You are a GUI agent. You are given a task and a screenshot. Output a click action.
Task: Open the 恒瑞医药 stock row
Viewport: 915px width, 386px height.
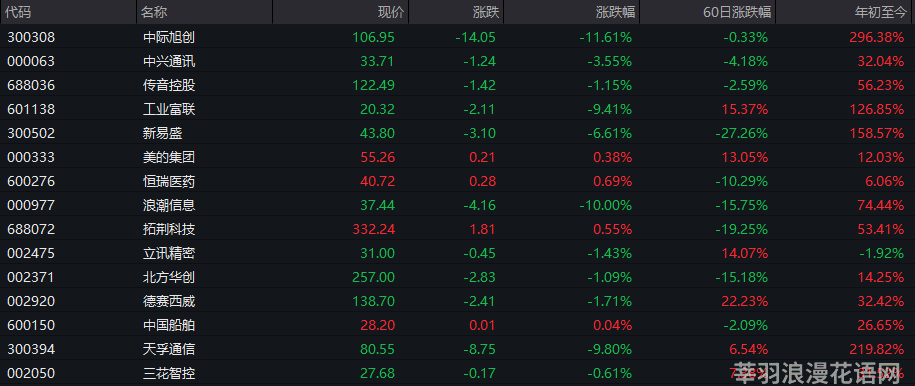tap(458, 181)
